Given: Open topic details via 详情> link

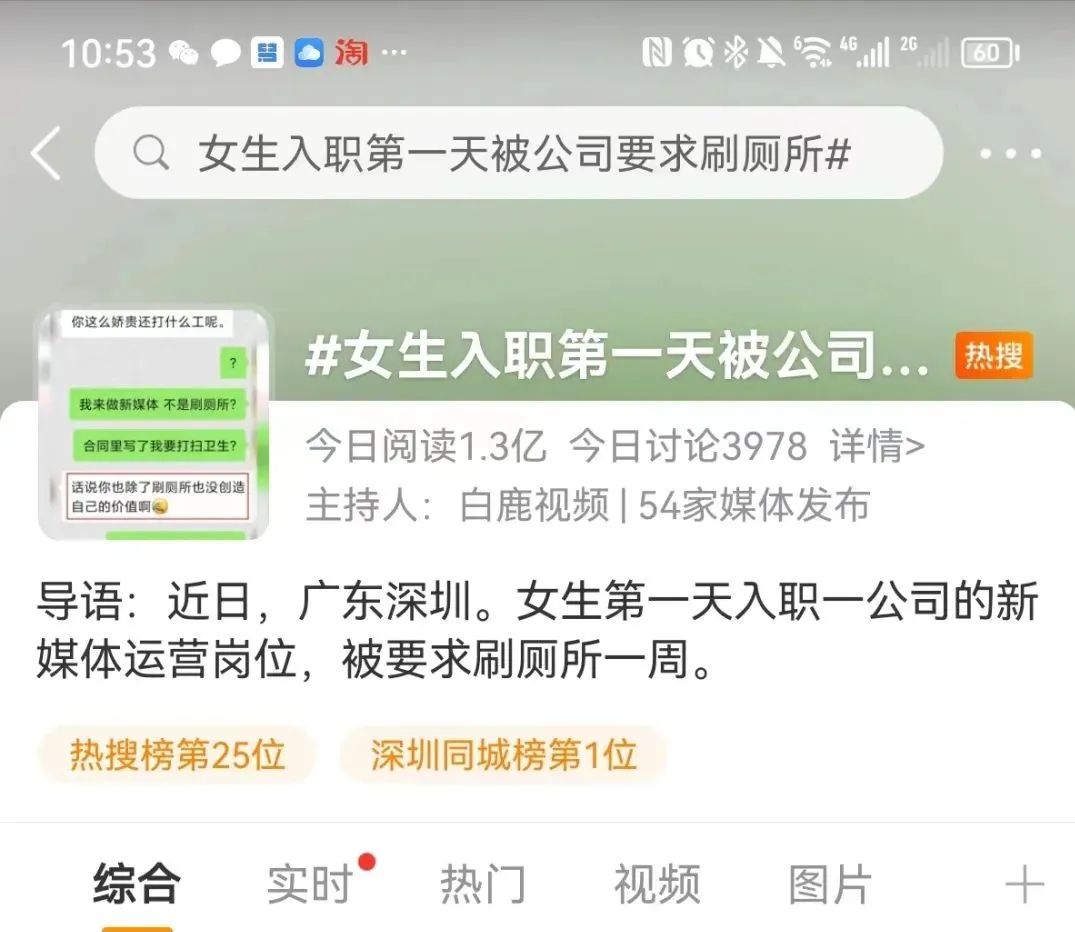Looking at the screenshot, I should pos(877,446).
